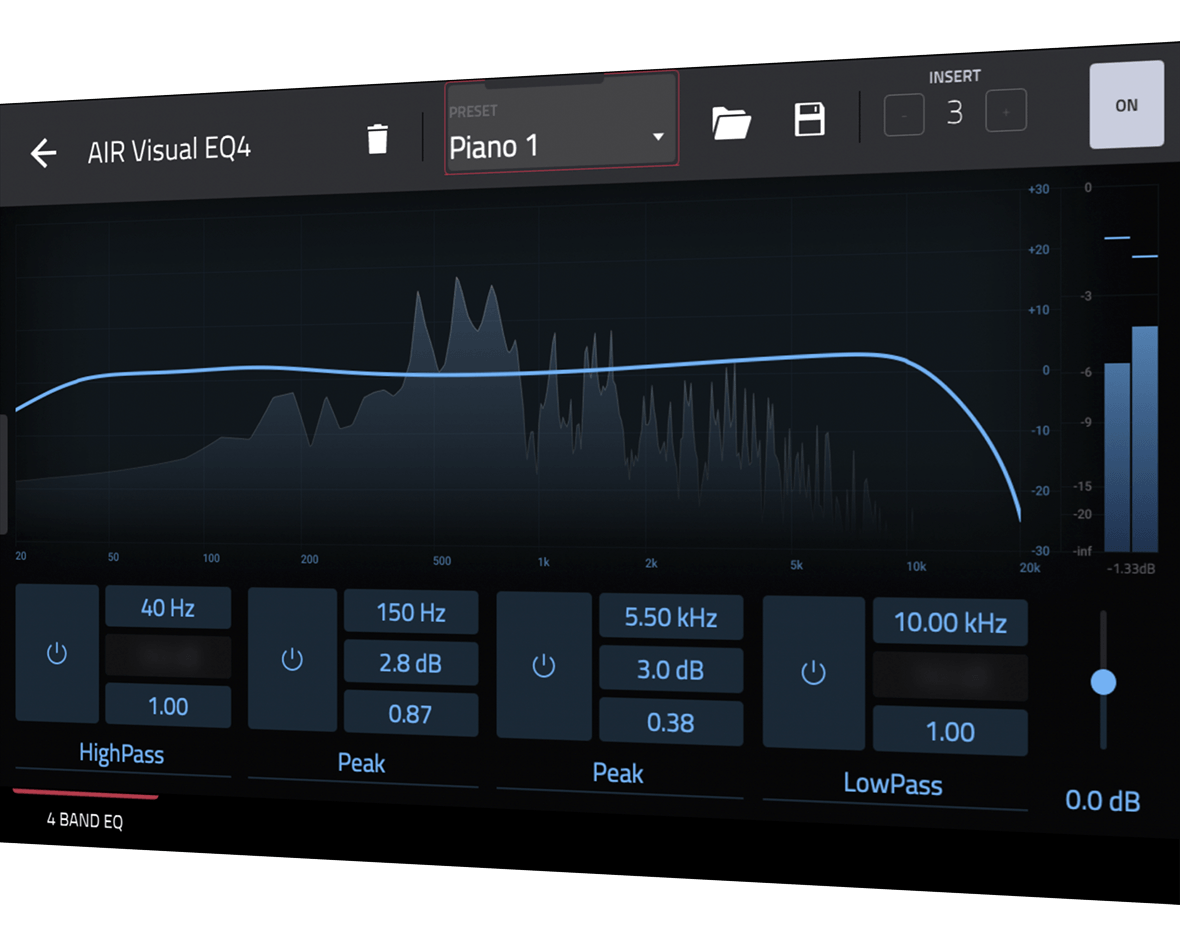Viewport: 1180px width, 945px height.
Task: Change the LowPass filter type label
Action: point(893,784)
